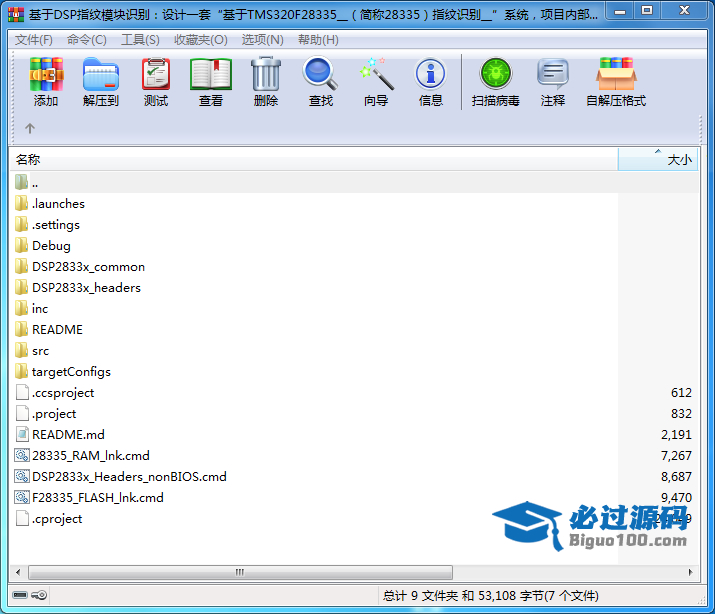Select the DSP2833x_headers folder
This screenshot has height=614, width=715.
[86, 288]
